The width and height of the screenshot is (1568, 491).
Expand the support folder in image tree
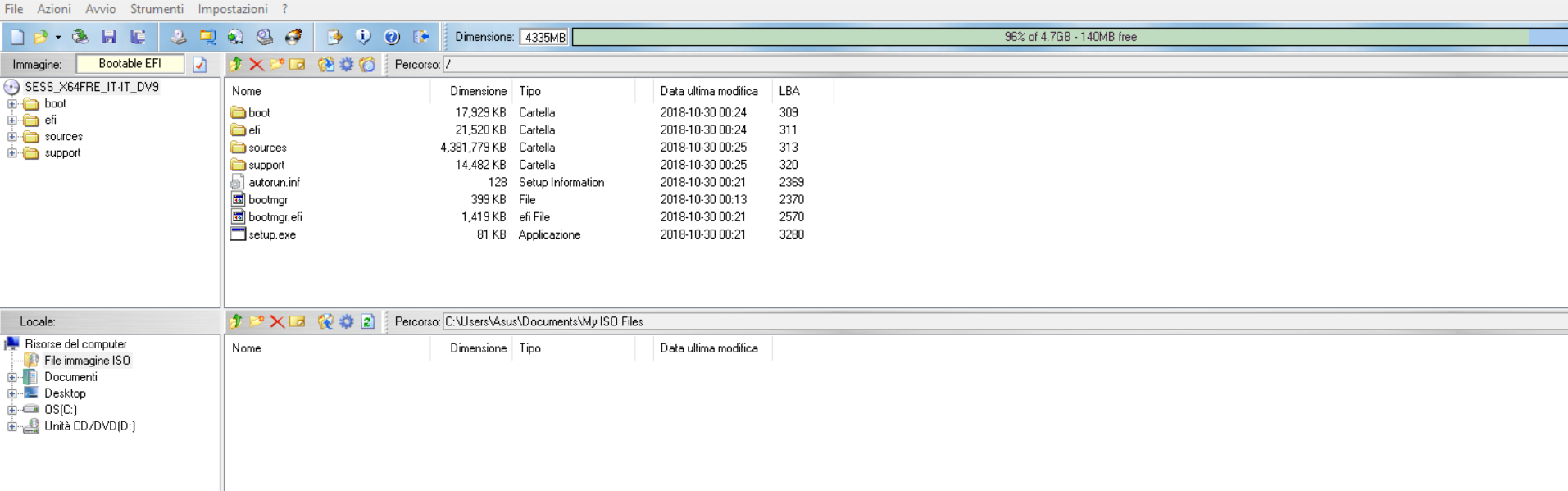point(12,153)
